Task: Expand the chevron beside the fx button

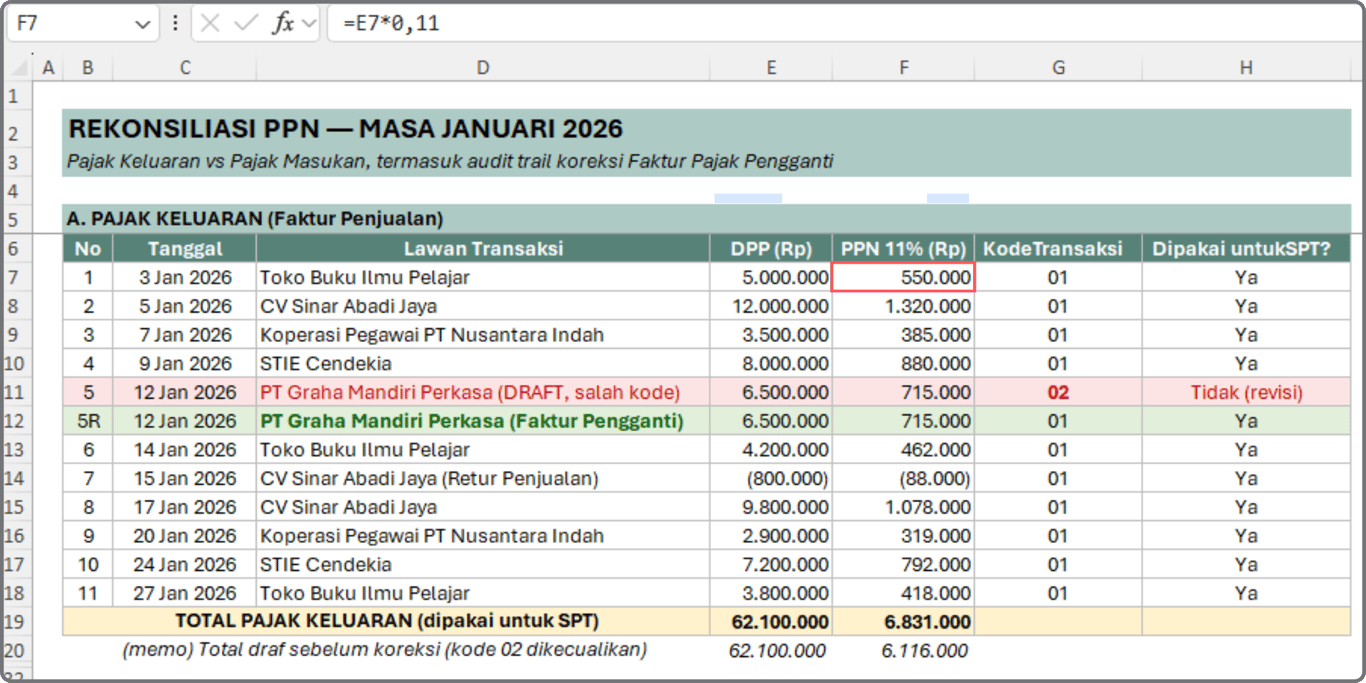Action: (x=308, y=24)
